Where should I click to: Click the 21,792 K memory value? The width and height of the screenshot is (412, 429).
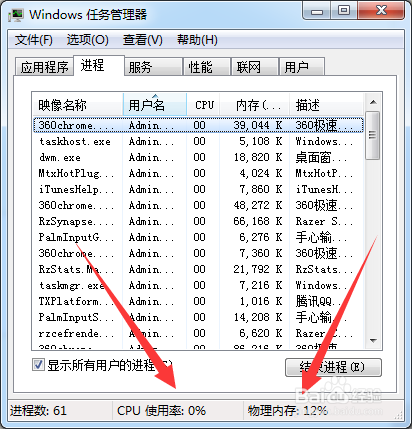coord(258,269)
